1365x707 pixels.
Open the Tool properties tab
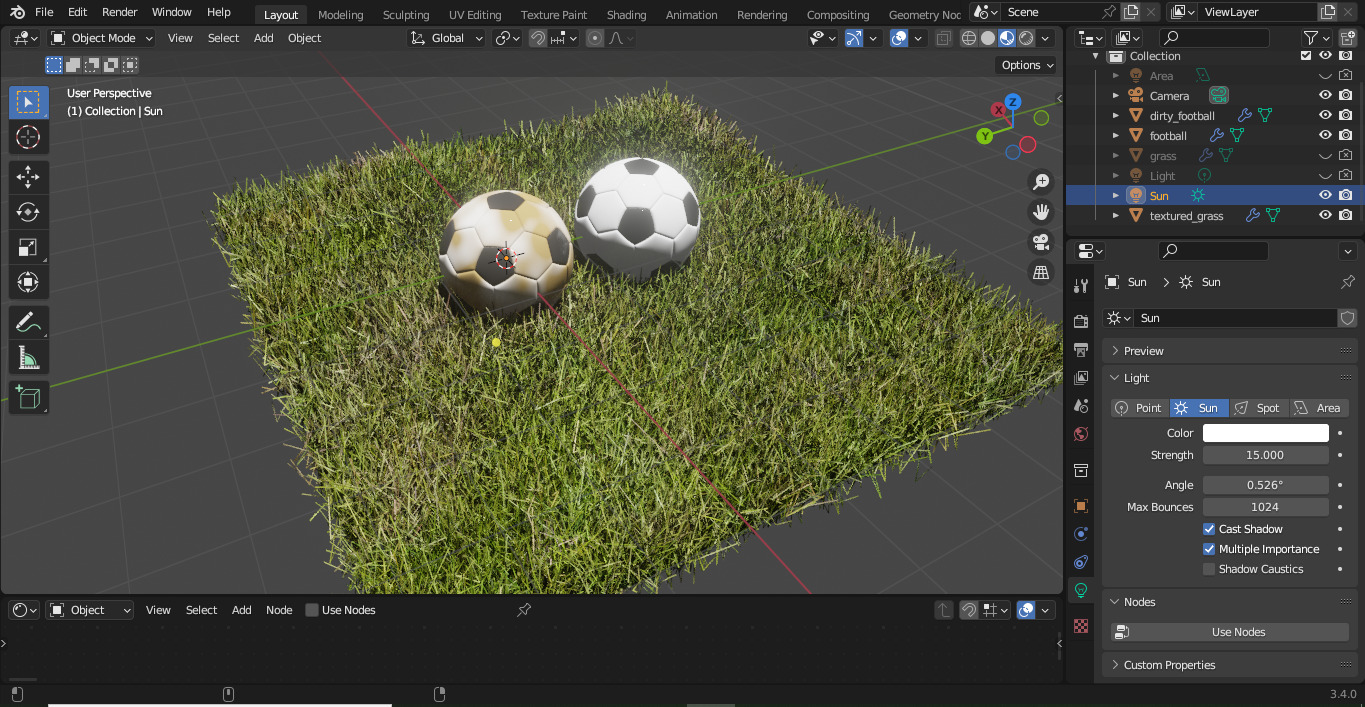click(x=1080, y=286)
